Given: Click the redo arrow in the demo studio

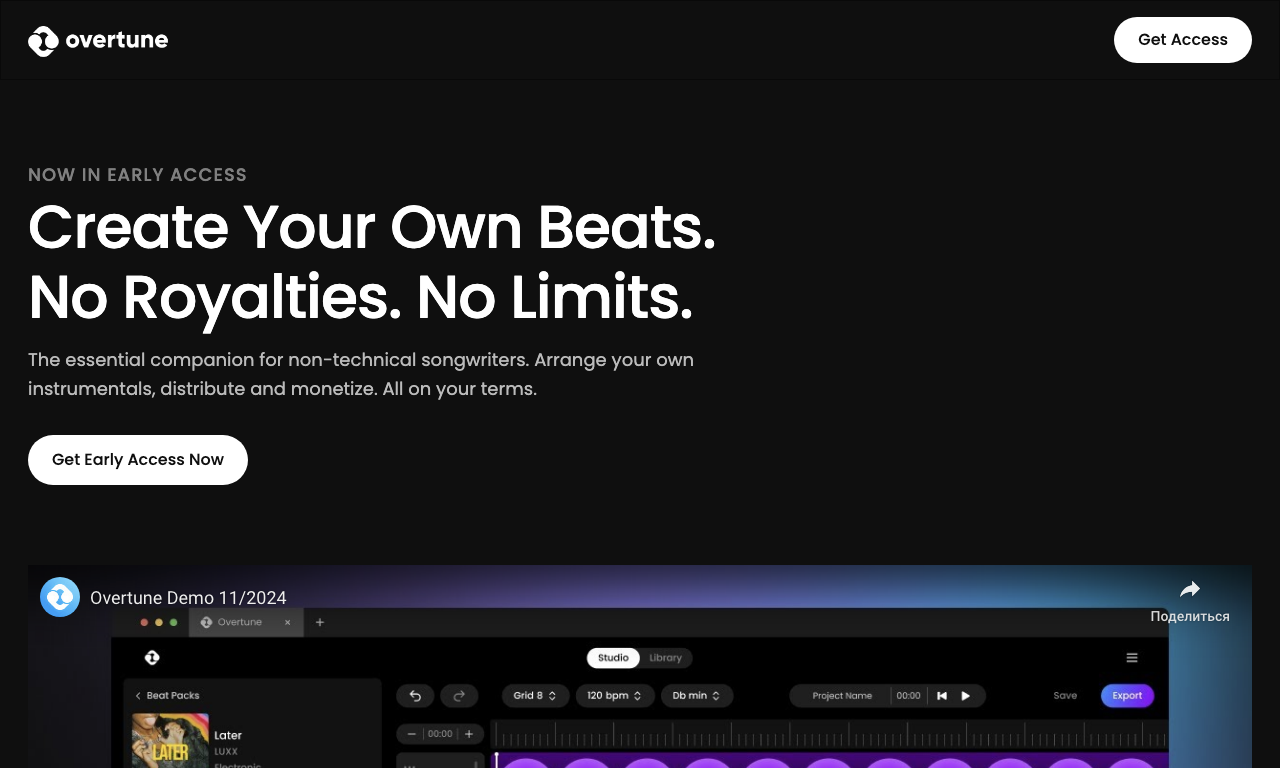Looking at the screenshot, I should (460, 696).
